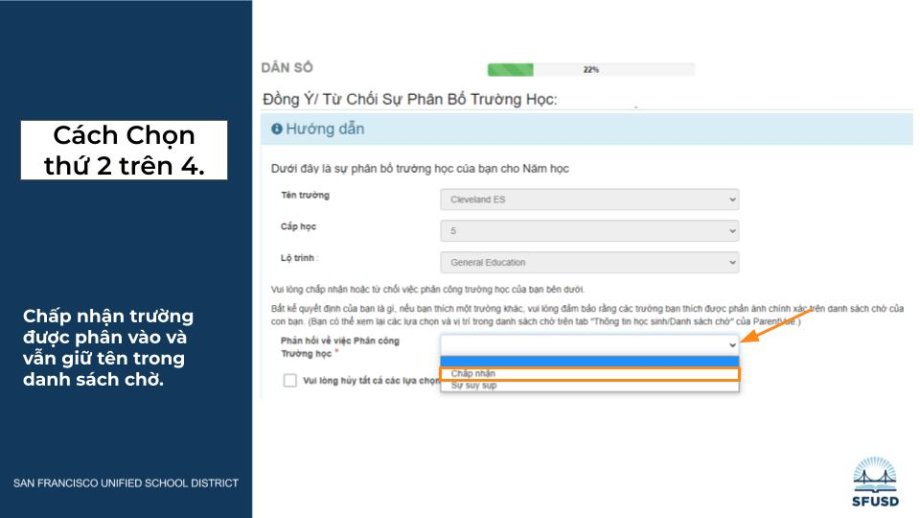Open the Tên trường dropdown showing Cleveland ES
Image resolution: width=920 pixels, height=518 pixels.
[589, 199]
